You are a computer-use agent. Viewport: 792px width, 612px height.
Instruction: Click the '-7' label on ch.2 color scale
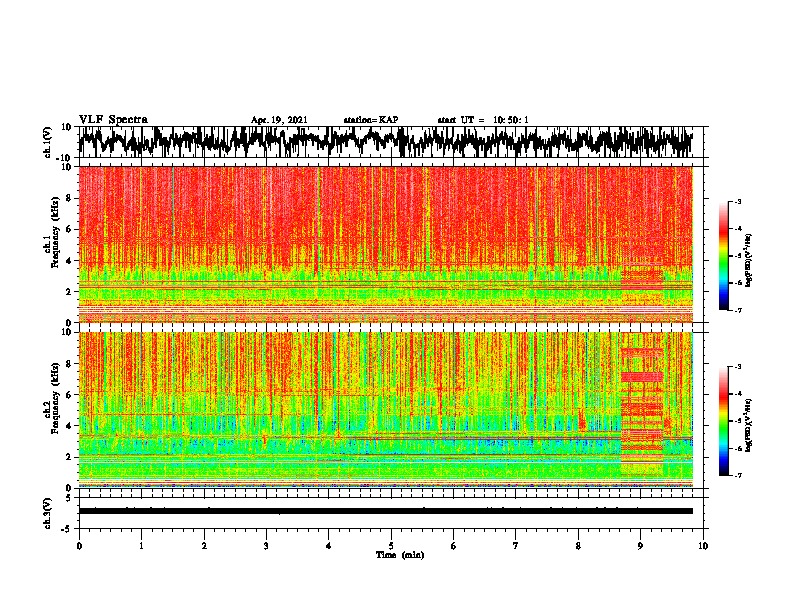click(737, 475)
